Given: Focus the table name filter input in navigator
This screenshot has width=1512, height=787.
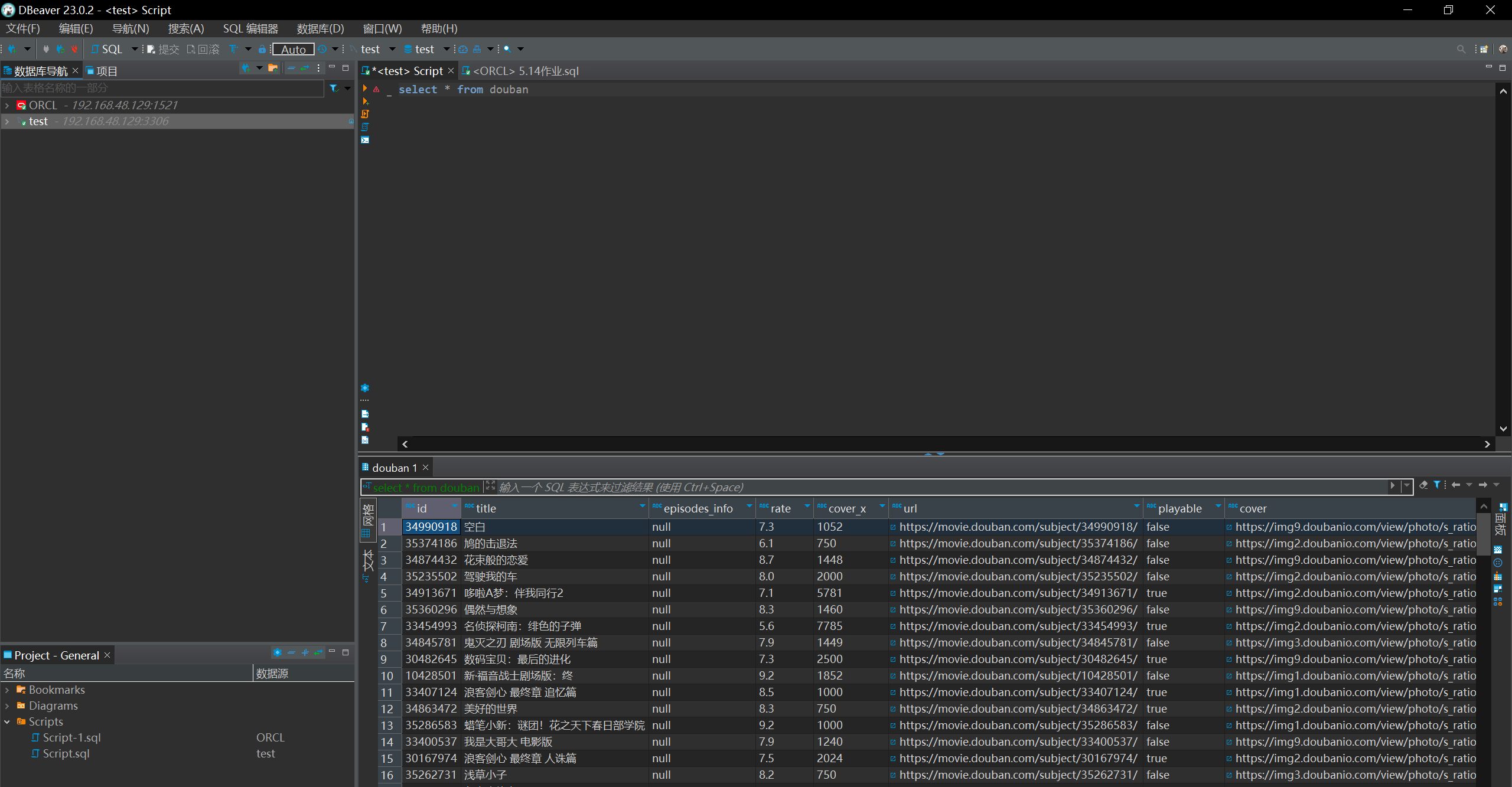Looking at the screenshot, I should tap(162, 88).
